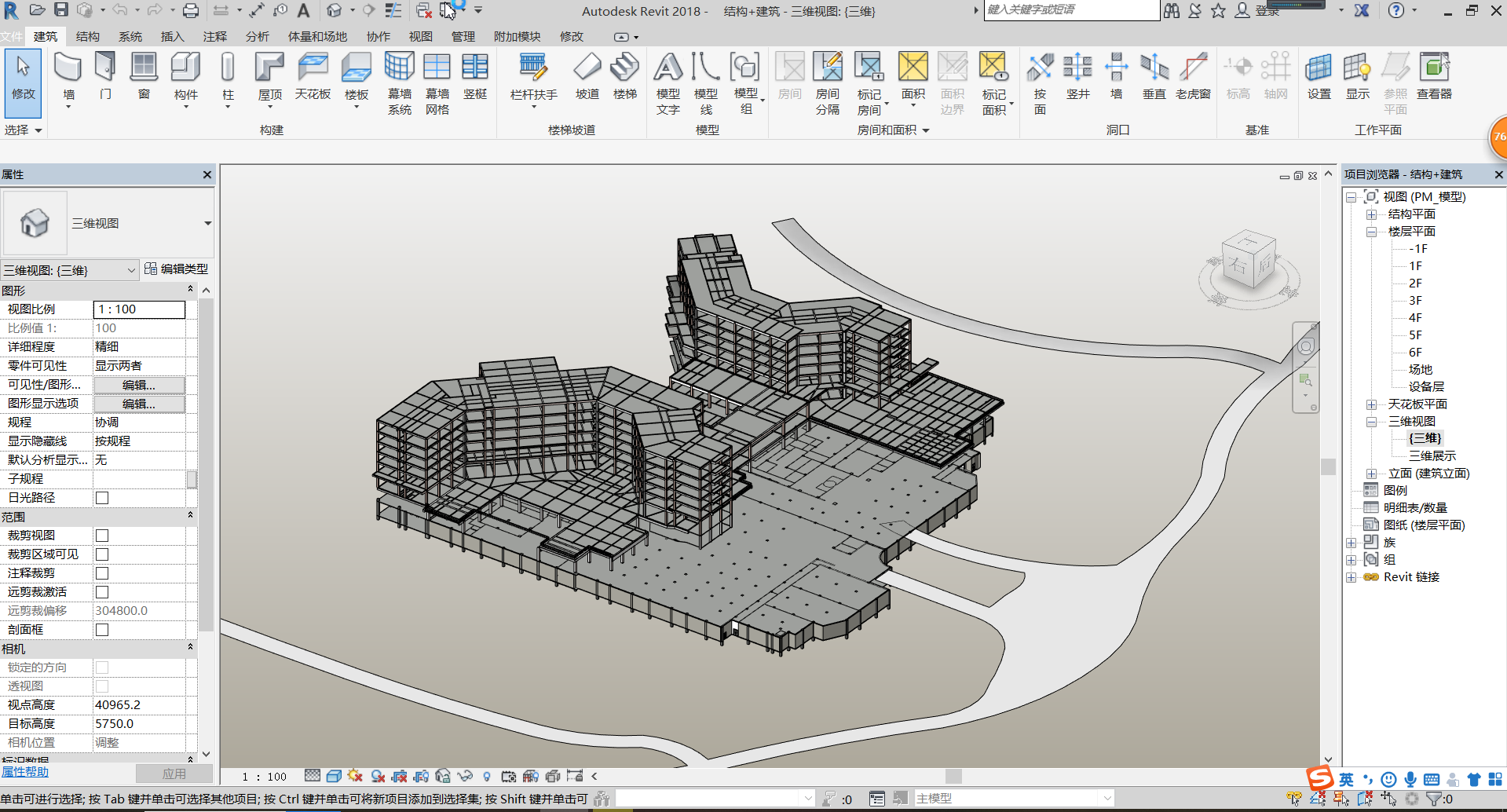This screenshot has height=812, width=1507.
Task: Click 编辑 button for 可见性/图形
Action: click(x=140, y=385)
